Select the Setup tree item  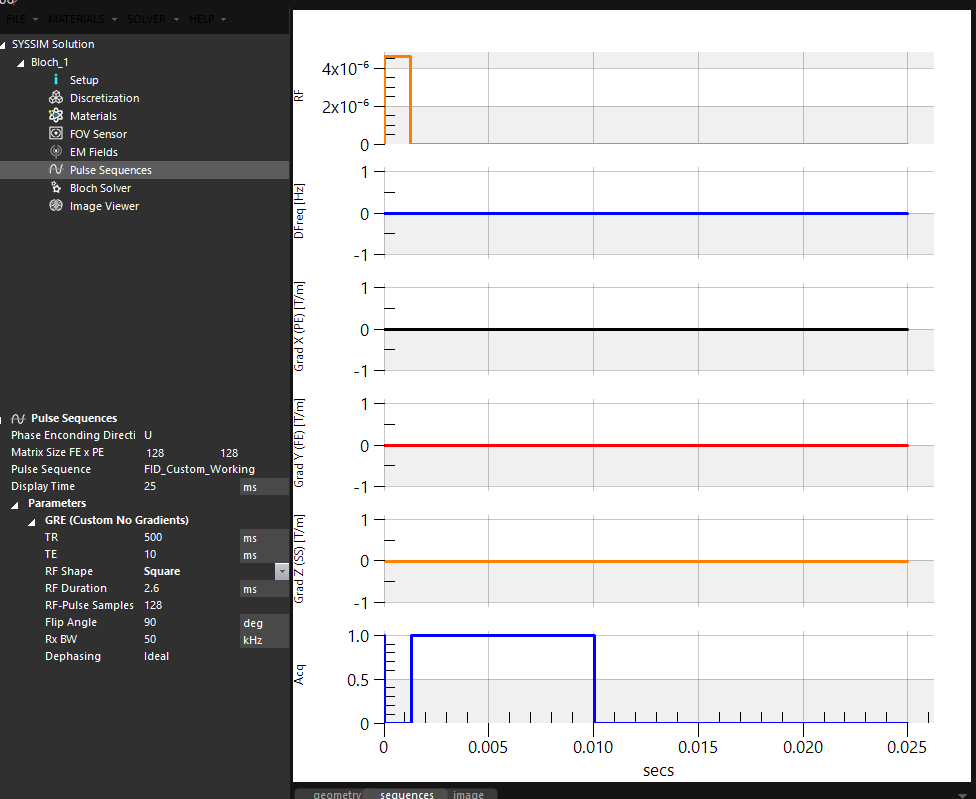(84, 80)
